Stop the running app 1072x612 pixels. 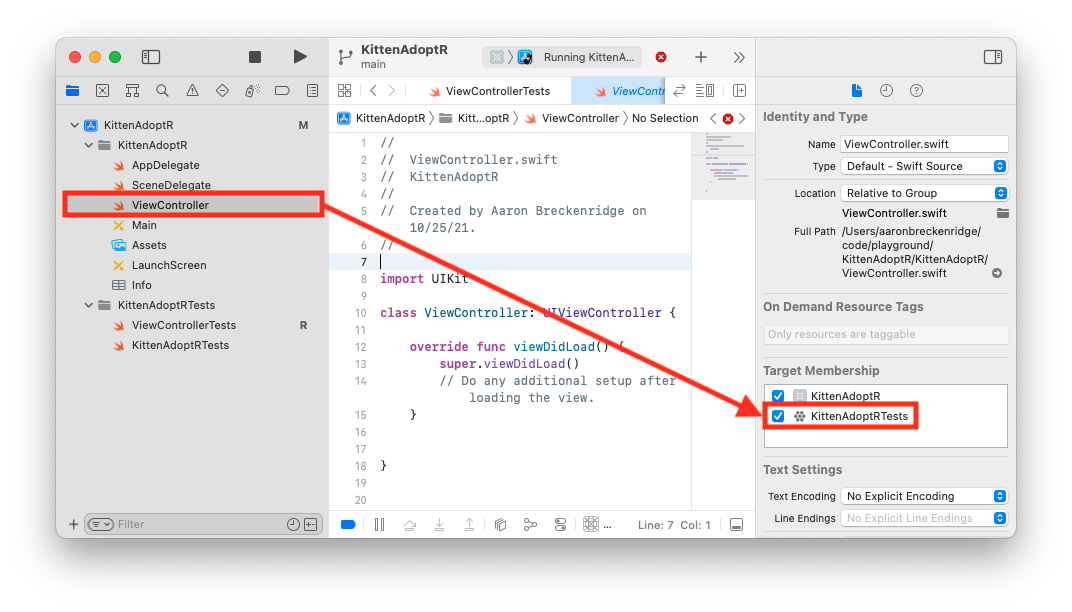(x=254, y=57)
